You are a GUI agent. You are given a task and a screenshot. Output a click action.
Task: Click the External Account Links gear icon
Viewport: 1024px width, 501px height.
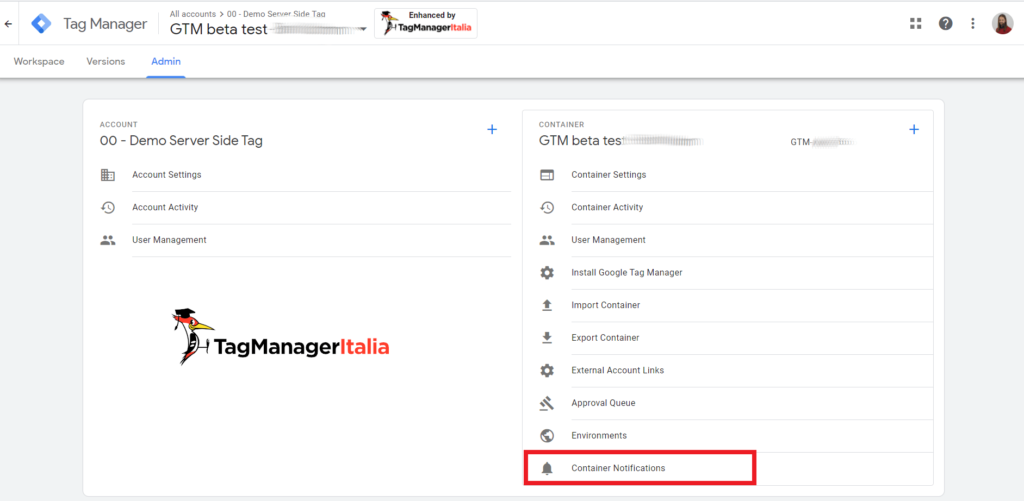tap(547, 370)
